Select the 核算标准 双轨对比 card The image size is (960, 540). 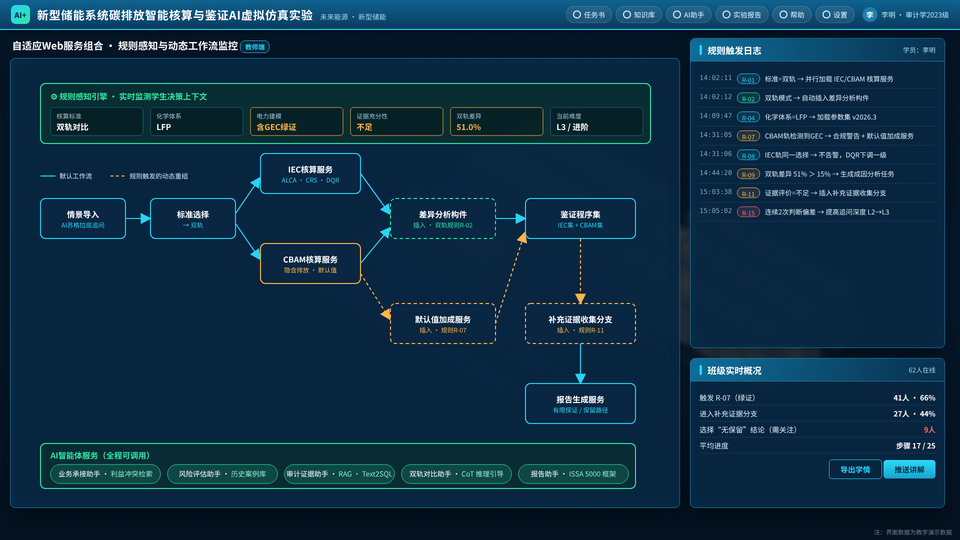coord(97,121)
